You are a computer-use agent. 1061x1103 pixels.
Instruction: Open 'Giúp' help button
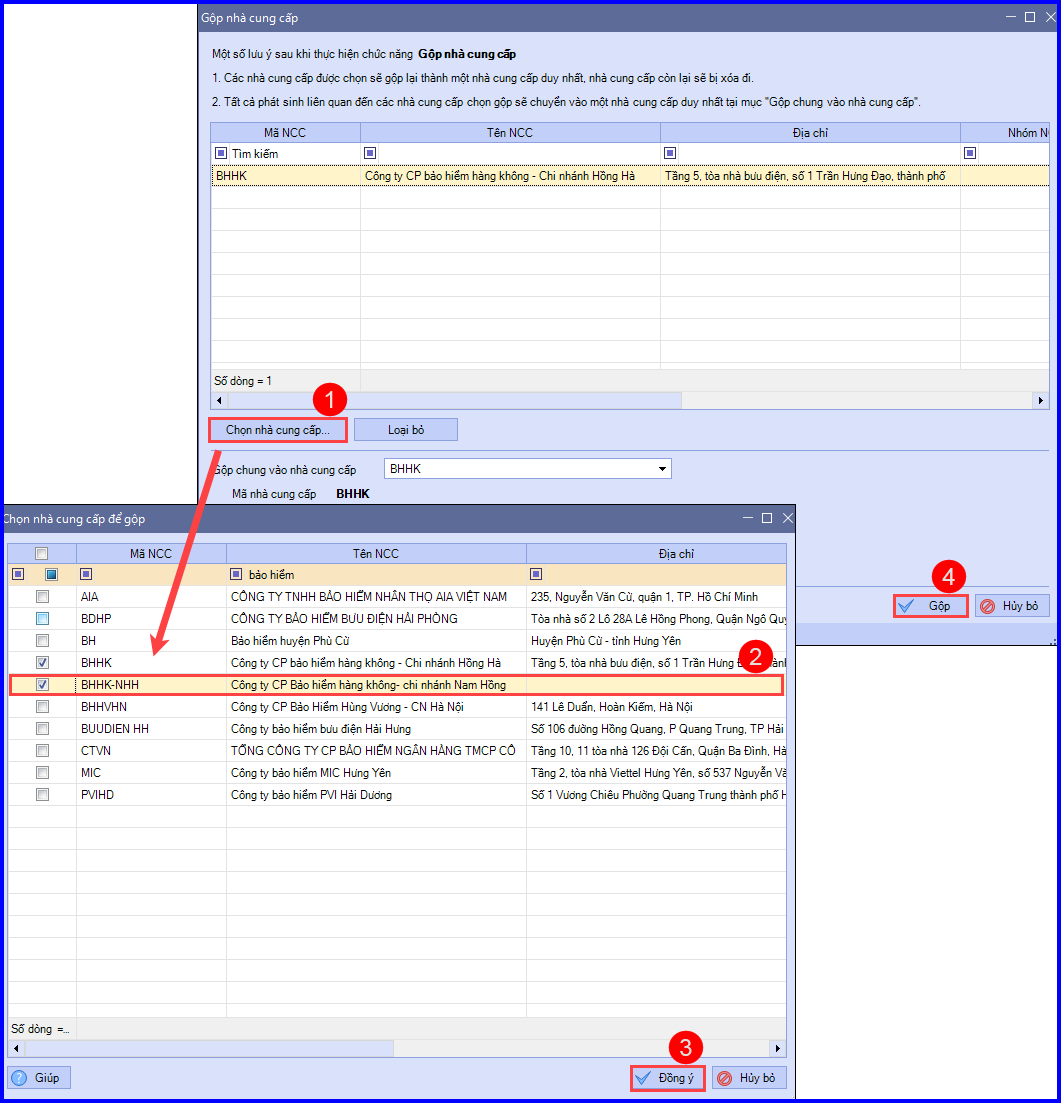(39, 1078)
